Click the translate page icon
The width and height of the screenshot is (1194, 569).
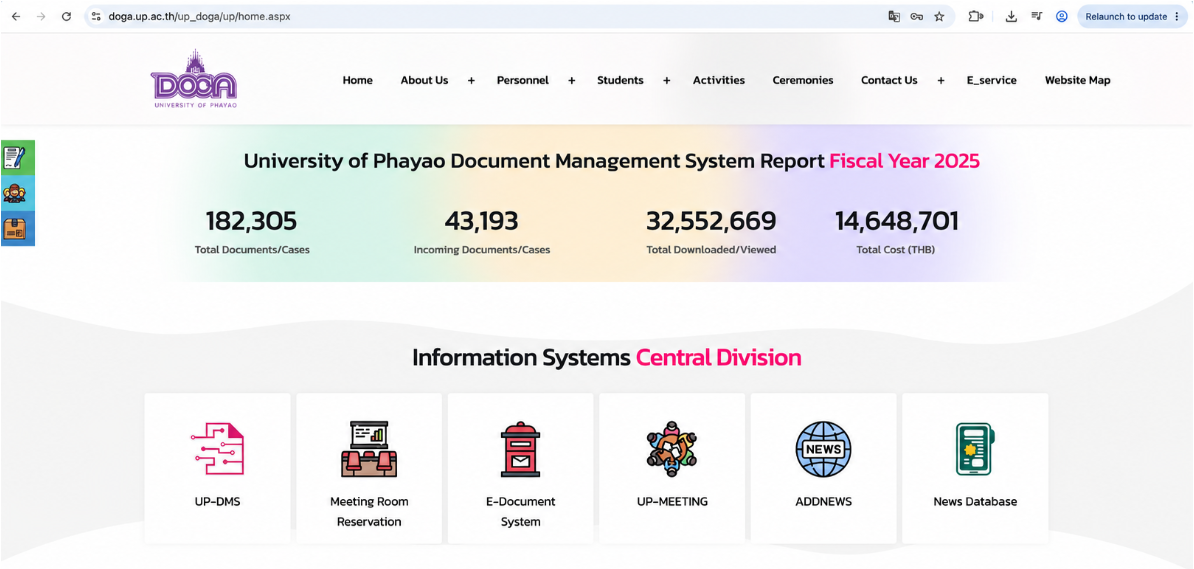(x=894, y=16)
